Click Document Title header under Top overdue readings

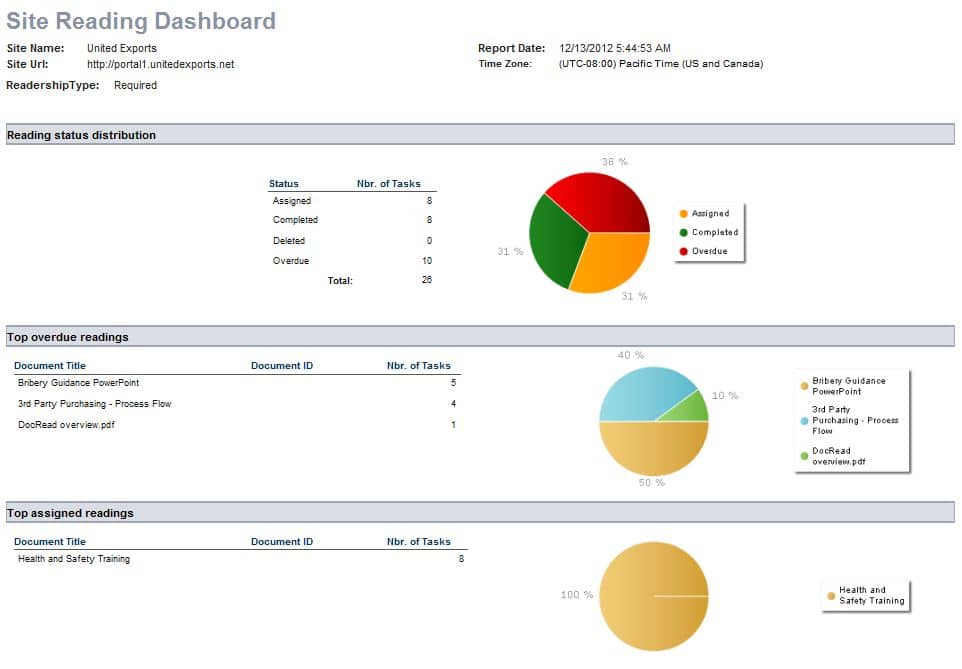(x=50, y=366)
